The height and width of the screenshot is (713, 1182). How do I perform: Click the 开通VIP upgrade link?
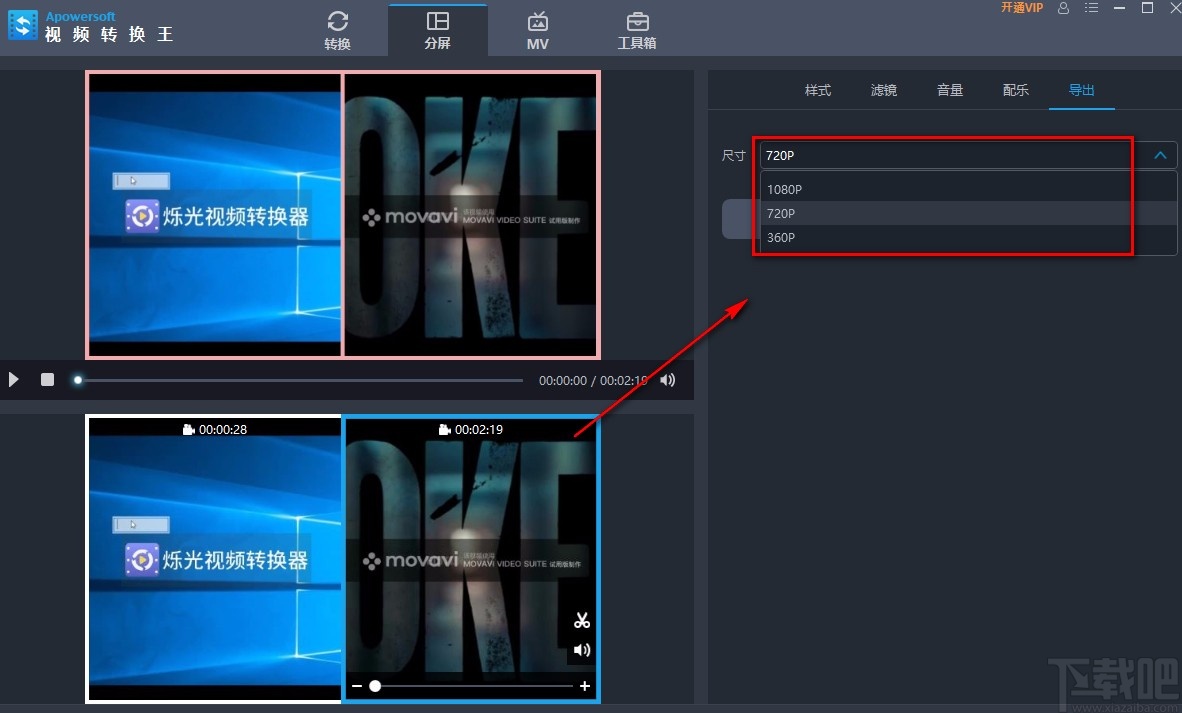pyautogui.click(x=1022, y=8)
